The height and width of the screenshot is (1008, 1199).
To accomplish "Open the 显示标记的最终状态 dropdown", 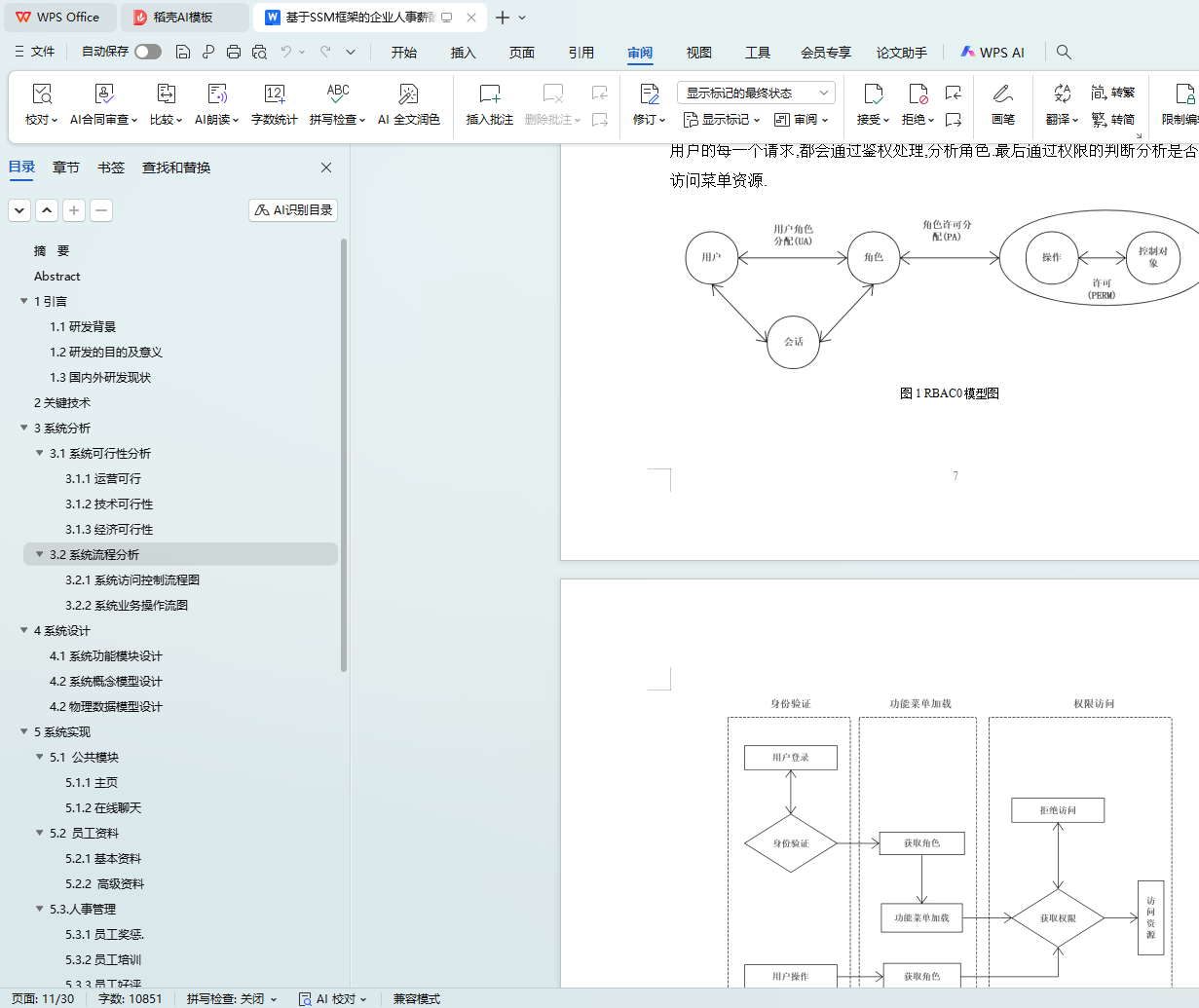I will coord(756,93).
